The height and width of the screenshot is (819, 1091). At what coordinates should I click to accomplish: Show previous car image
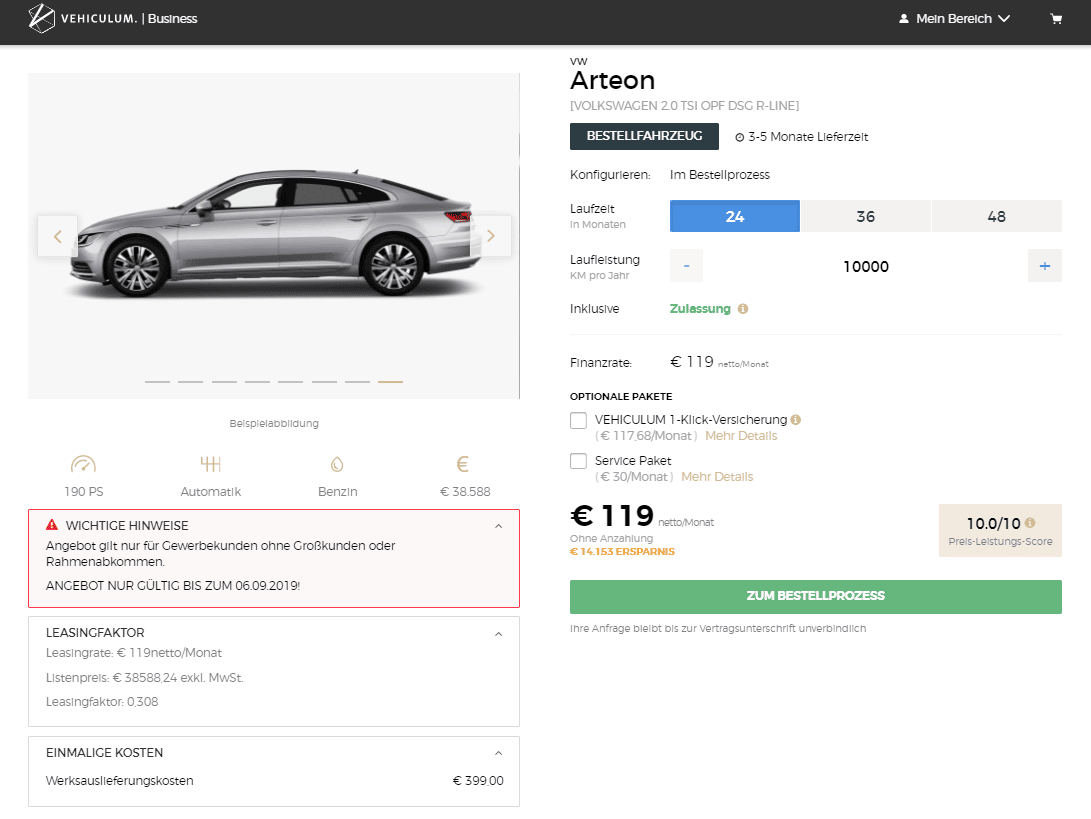(x=58, y=236)
